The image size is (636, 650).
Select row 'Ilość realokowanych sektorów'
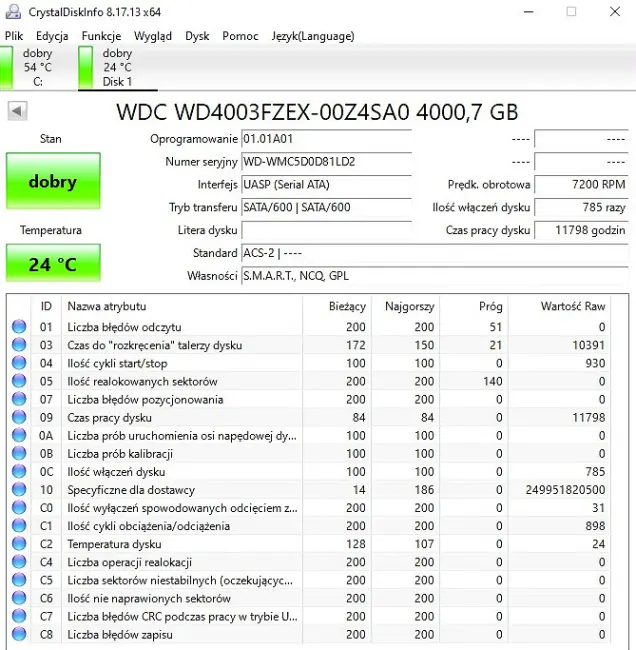pos(309,381)
